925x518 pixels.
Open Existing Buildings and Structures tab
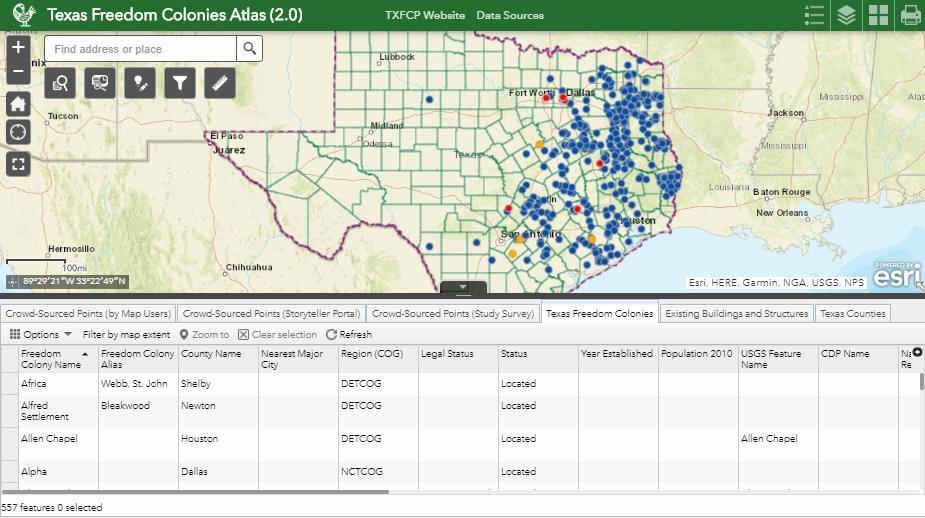(x=737, y=313)
